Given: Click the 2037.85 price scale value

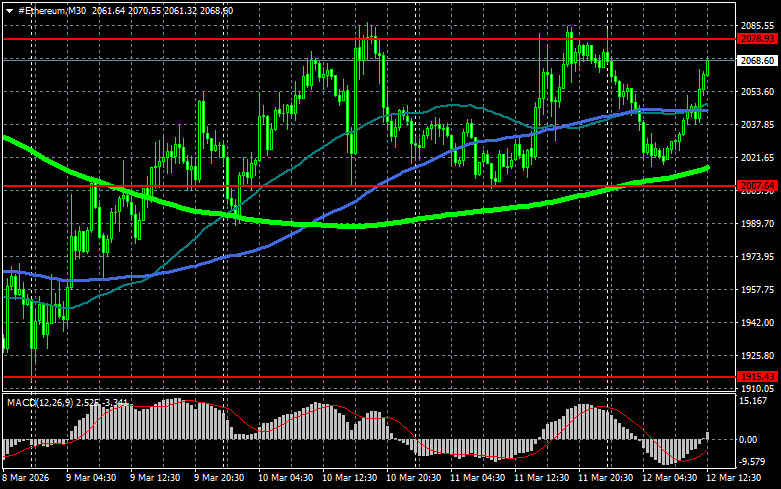Looking at the screenshot, I should 758,124.
